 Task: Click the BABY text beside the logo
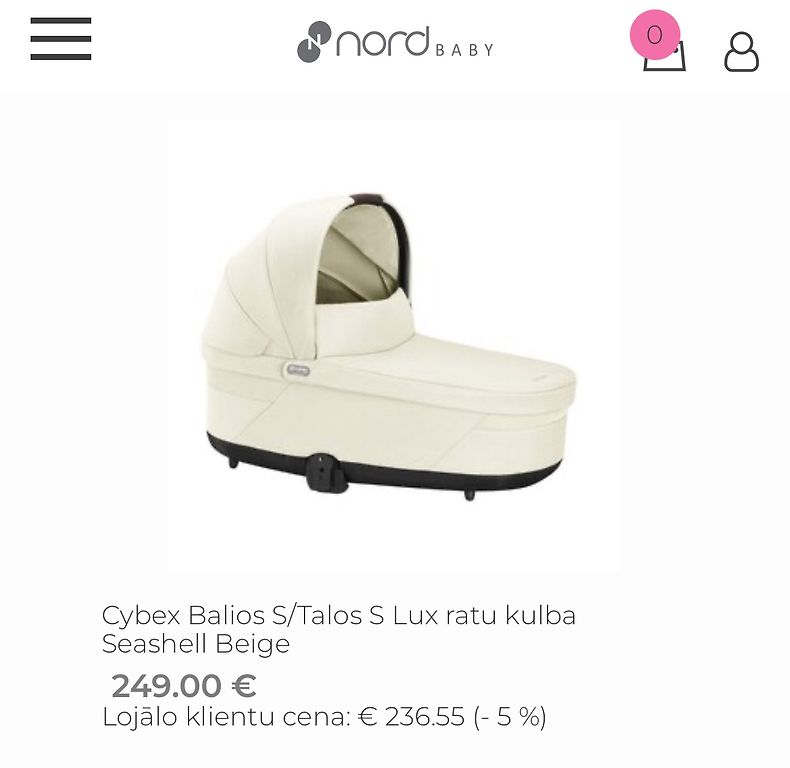point(464,50)
